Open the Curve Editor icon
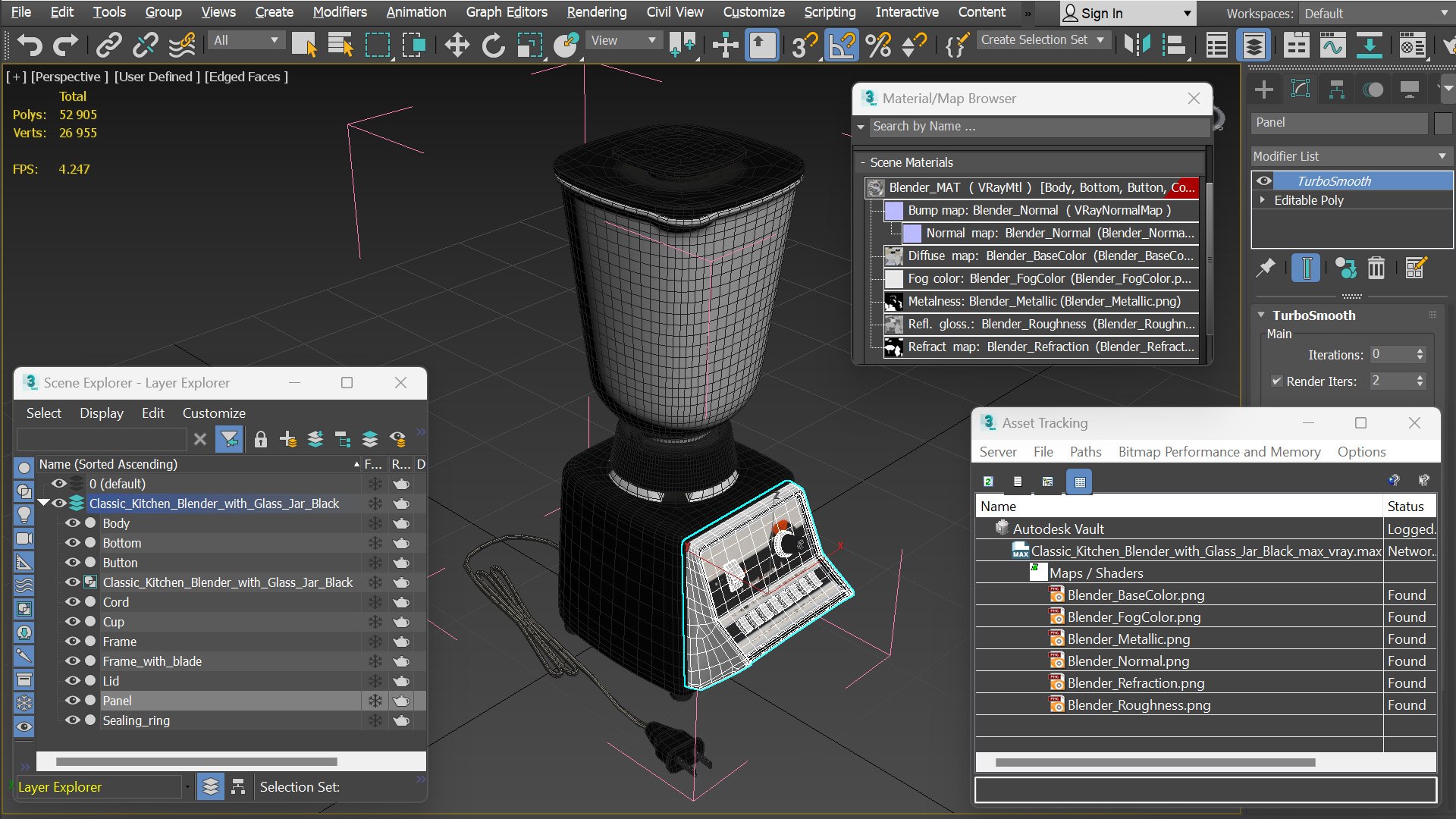The height and width of the screenshot is (819, 1456). (x=1332, y=45)
